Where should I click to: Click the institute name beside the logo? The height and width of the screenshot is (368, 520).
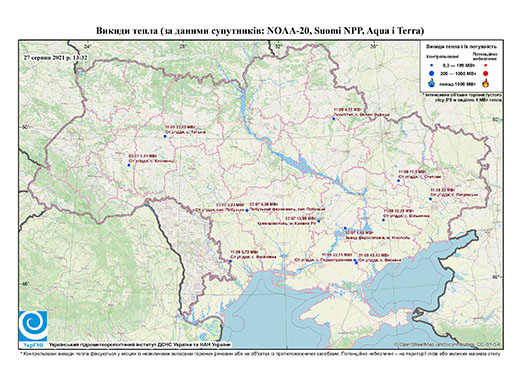point(140,345)
